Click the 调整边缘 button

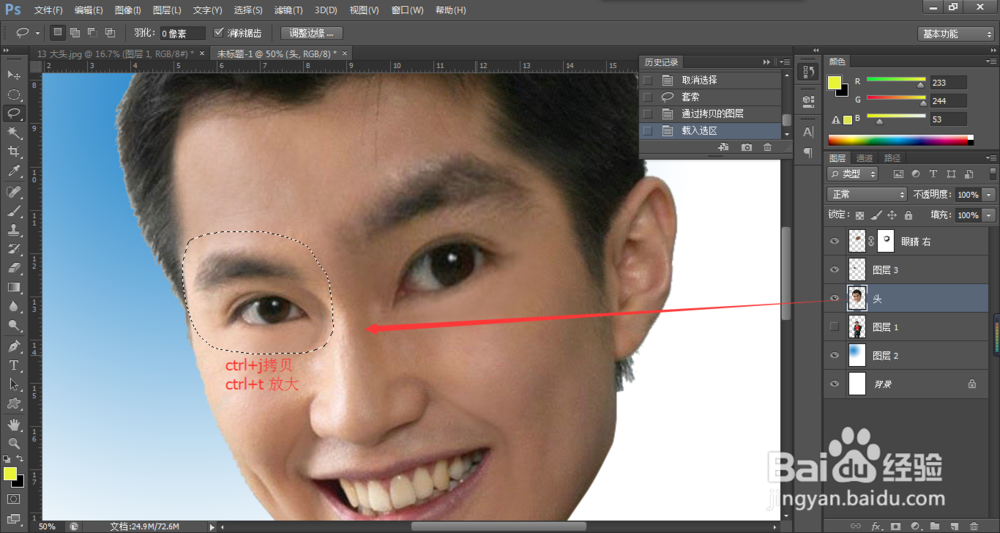point(311,33)
